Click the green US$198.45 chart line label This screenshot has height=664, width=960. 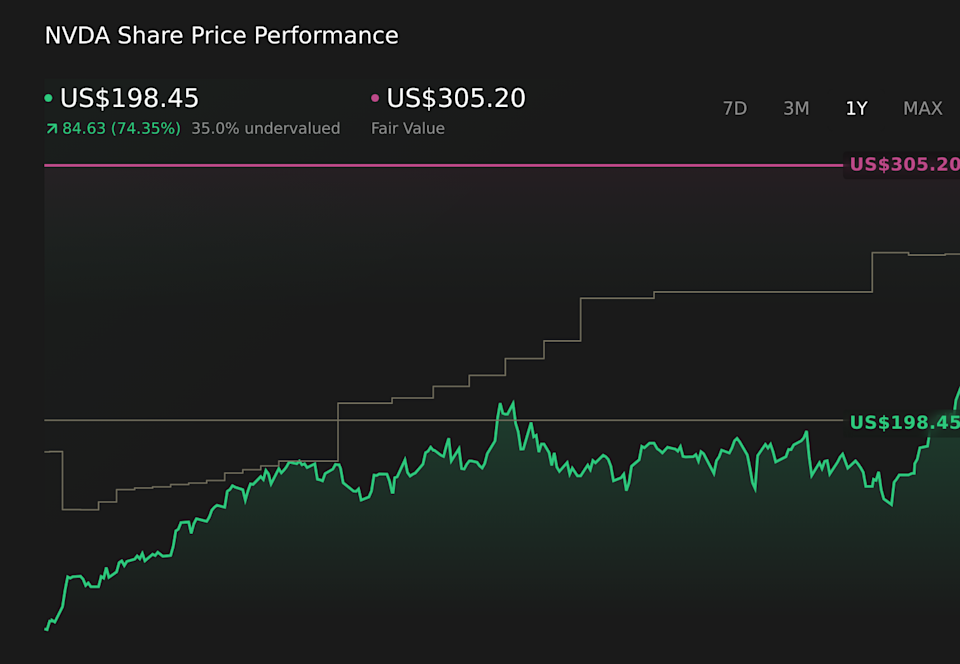(904, 422)
